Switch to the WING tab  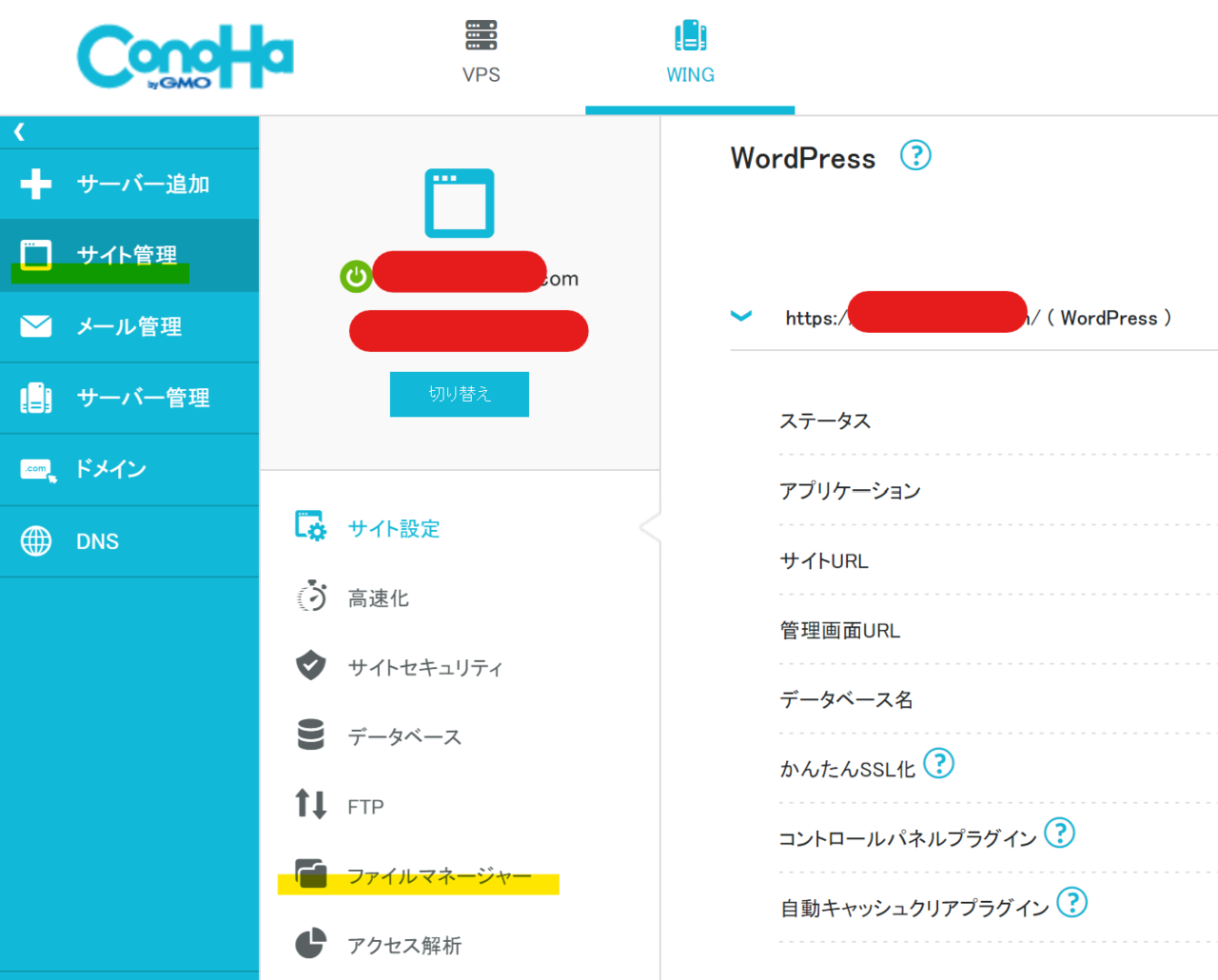click(690, 57)
